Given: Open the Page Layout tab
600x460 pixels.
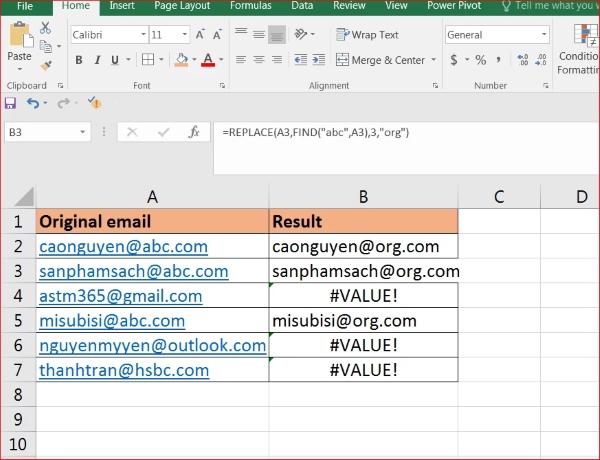Looking at the screenshot, I should pos(181,6).
